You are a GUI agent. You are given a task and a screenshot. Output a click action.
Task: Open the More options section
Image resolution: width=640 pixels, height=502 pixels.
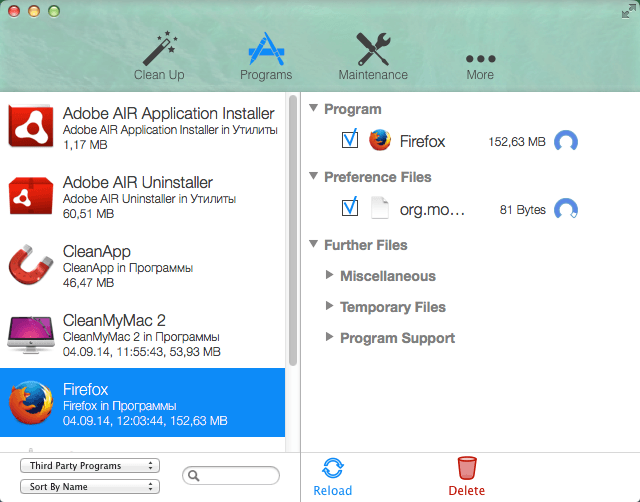[480, 67]
